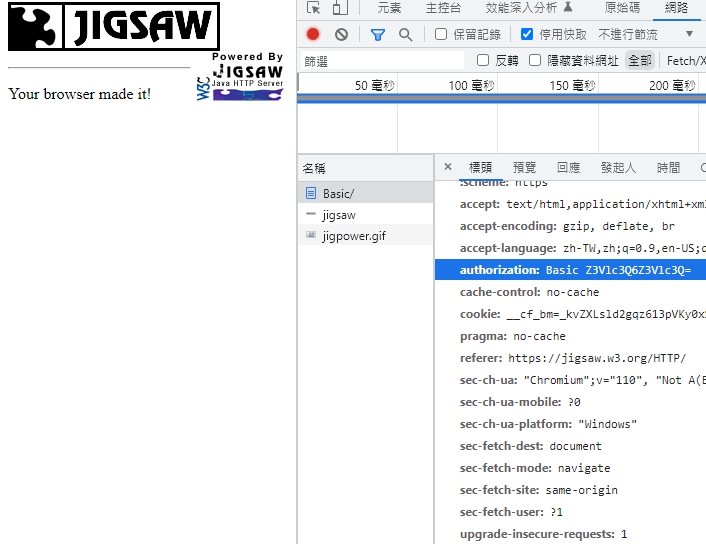Click the network timeline overview bar
The width and height of the screenshot is (706, 544).
click(x=502, y=99)
